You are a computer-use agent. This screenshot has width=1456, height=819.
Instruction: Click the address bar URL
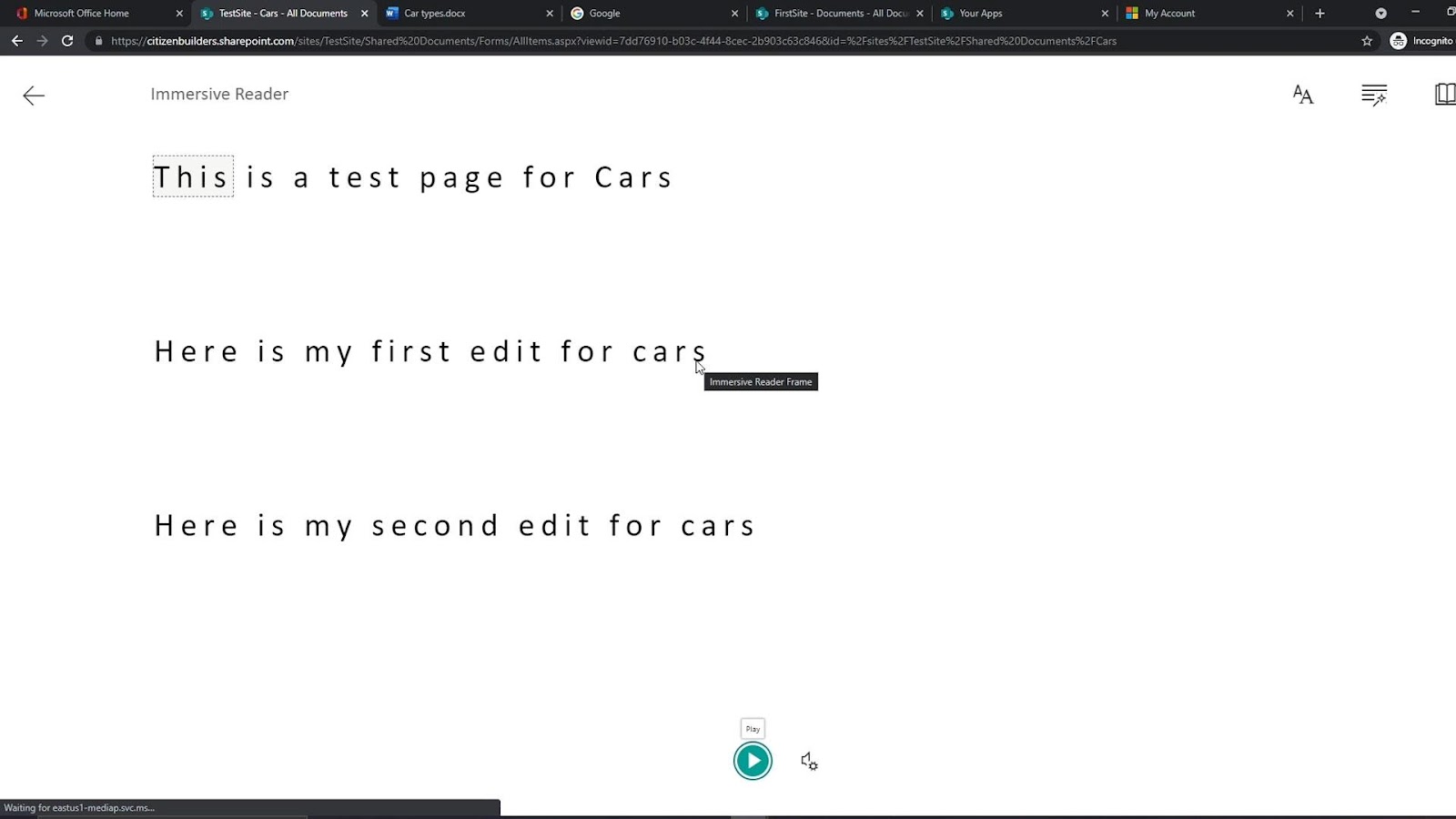pos(613,41)
